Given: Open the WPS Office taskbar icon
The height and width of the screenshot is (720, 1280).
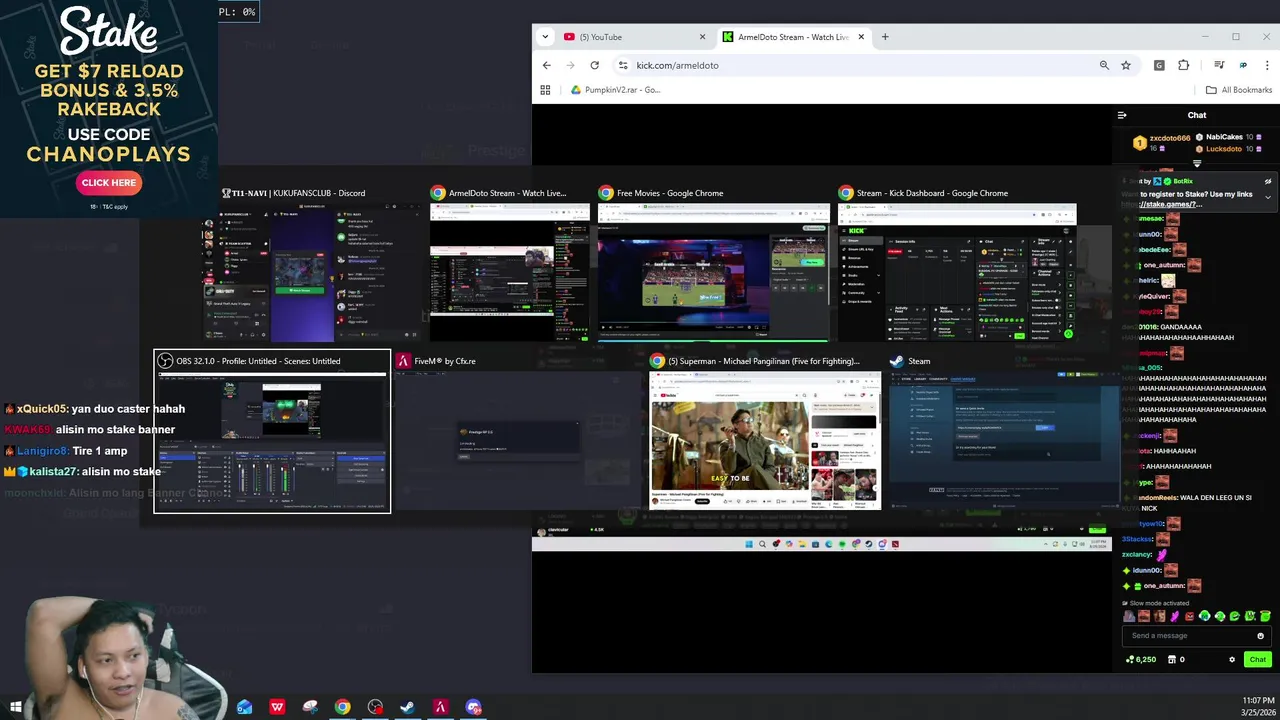Looking at the screenshot, I should coord(277,707).
